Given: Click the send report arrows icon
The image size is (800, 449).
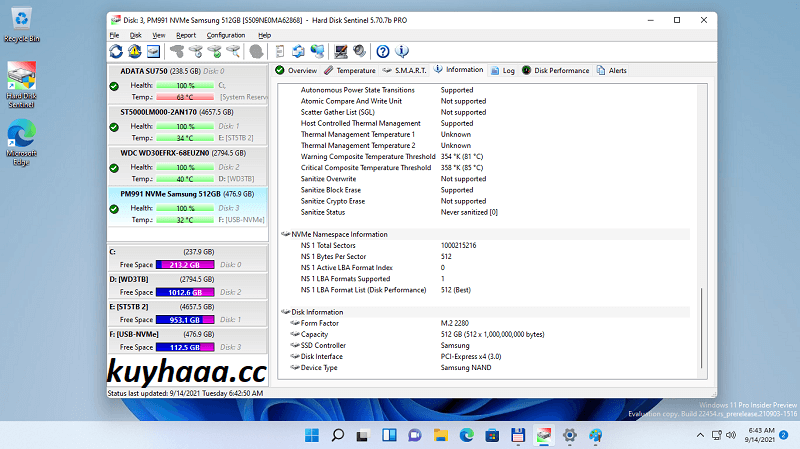Looking at the screenshot, I should pyautogui.click(x=298, y=51).
